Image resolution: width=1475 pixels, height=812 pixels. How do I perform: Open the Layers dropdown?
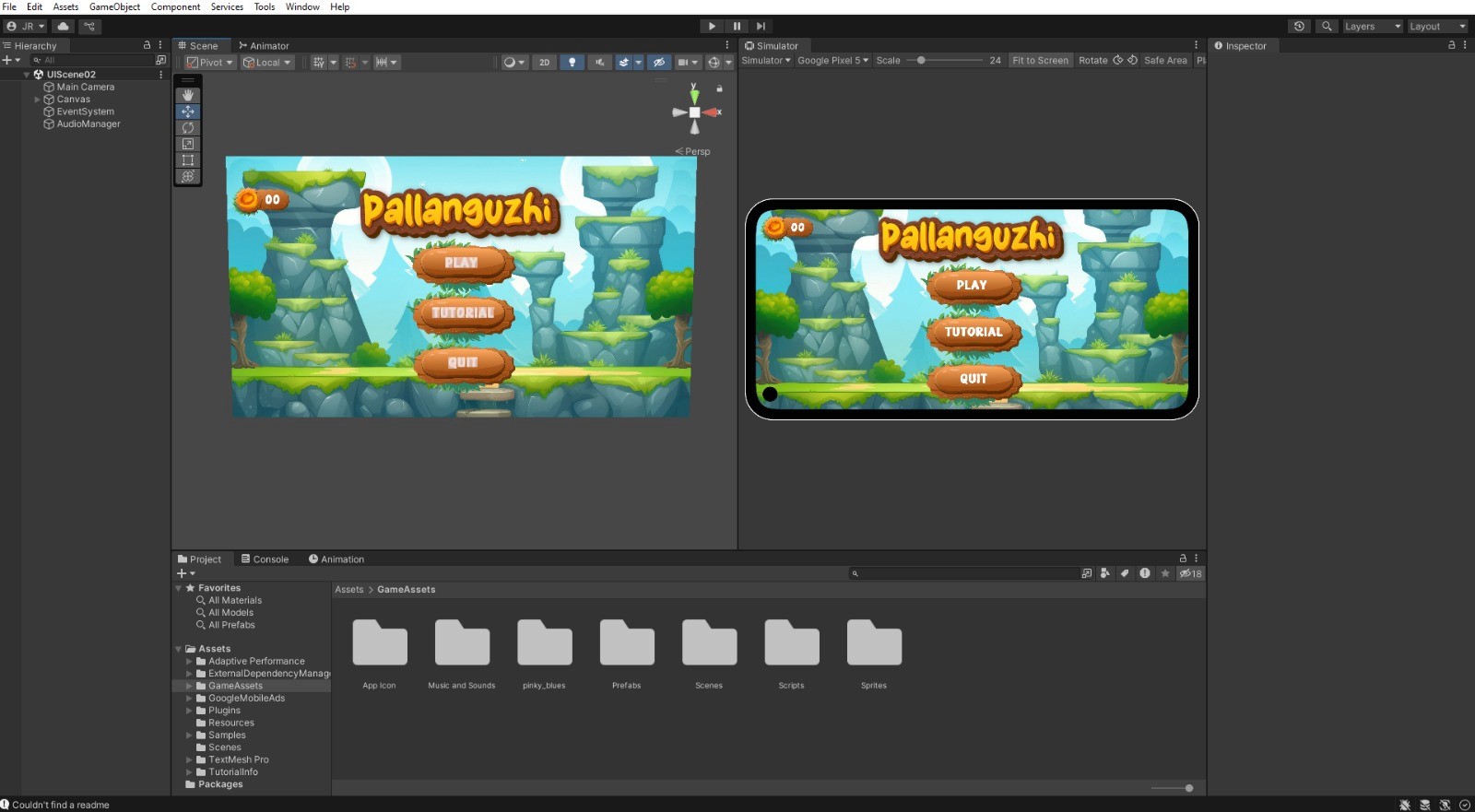coord(1373,26)
